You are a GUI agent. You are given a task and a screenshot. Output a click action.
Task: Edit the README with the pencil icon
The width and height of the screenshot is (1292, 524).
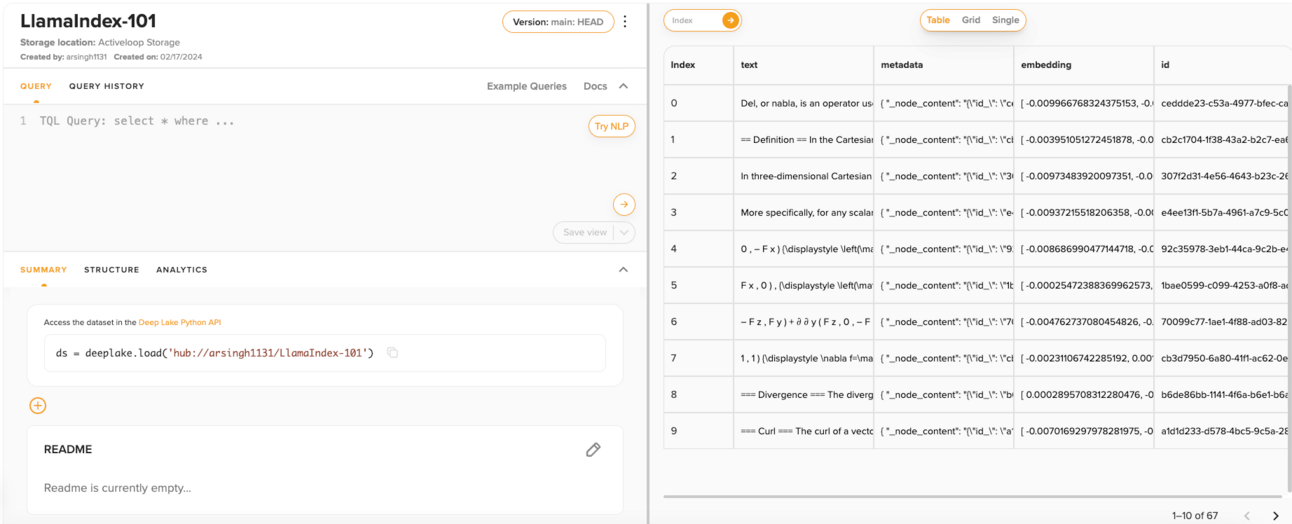pyautogui.click(x=593, y=450)
